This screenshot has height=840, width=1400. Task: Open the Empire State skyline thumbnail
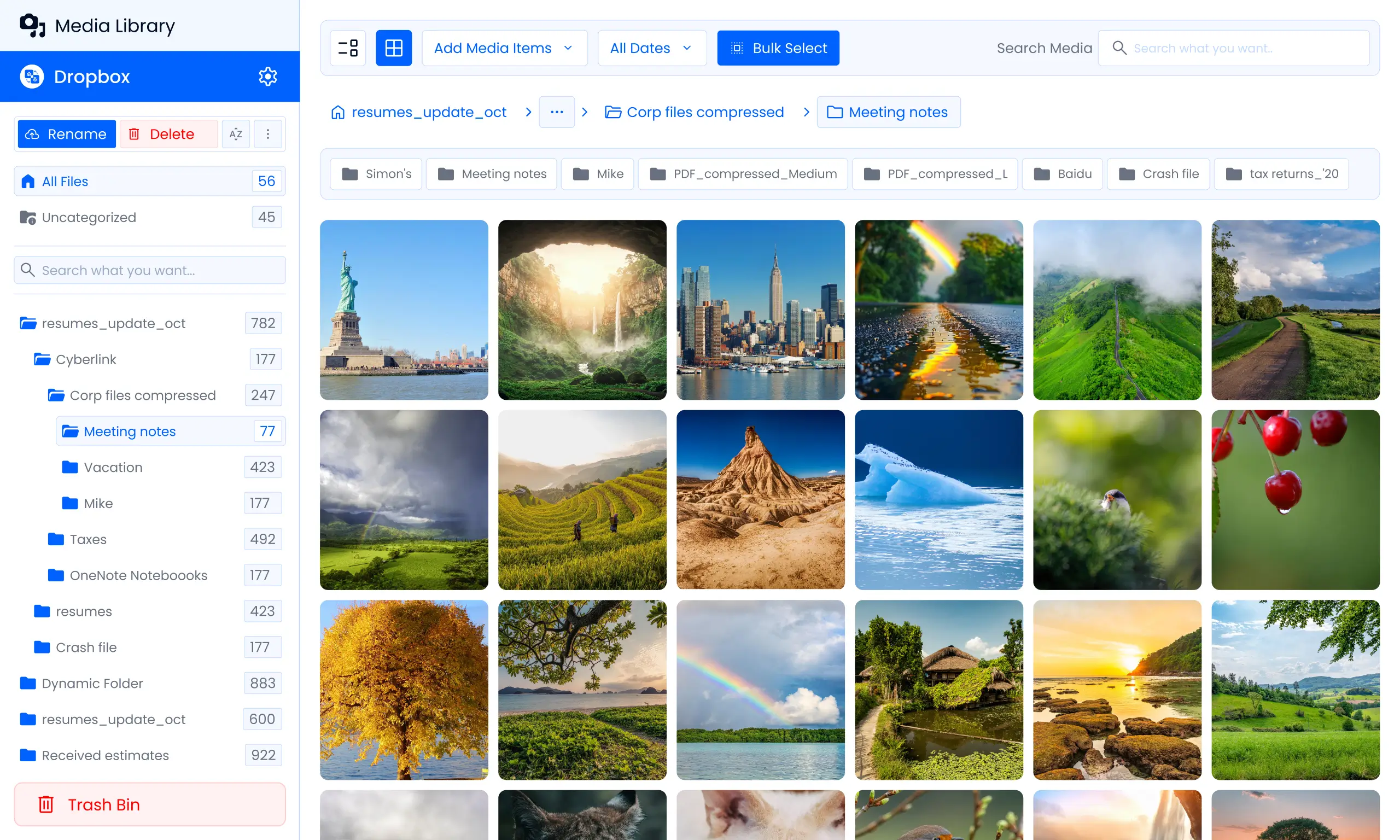761,310
